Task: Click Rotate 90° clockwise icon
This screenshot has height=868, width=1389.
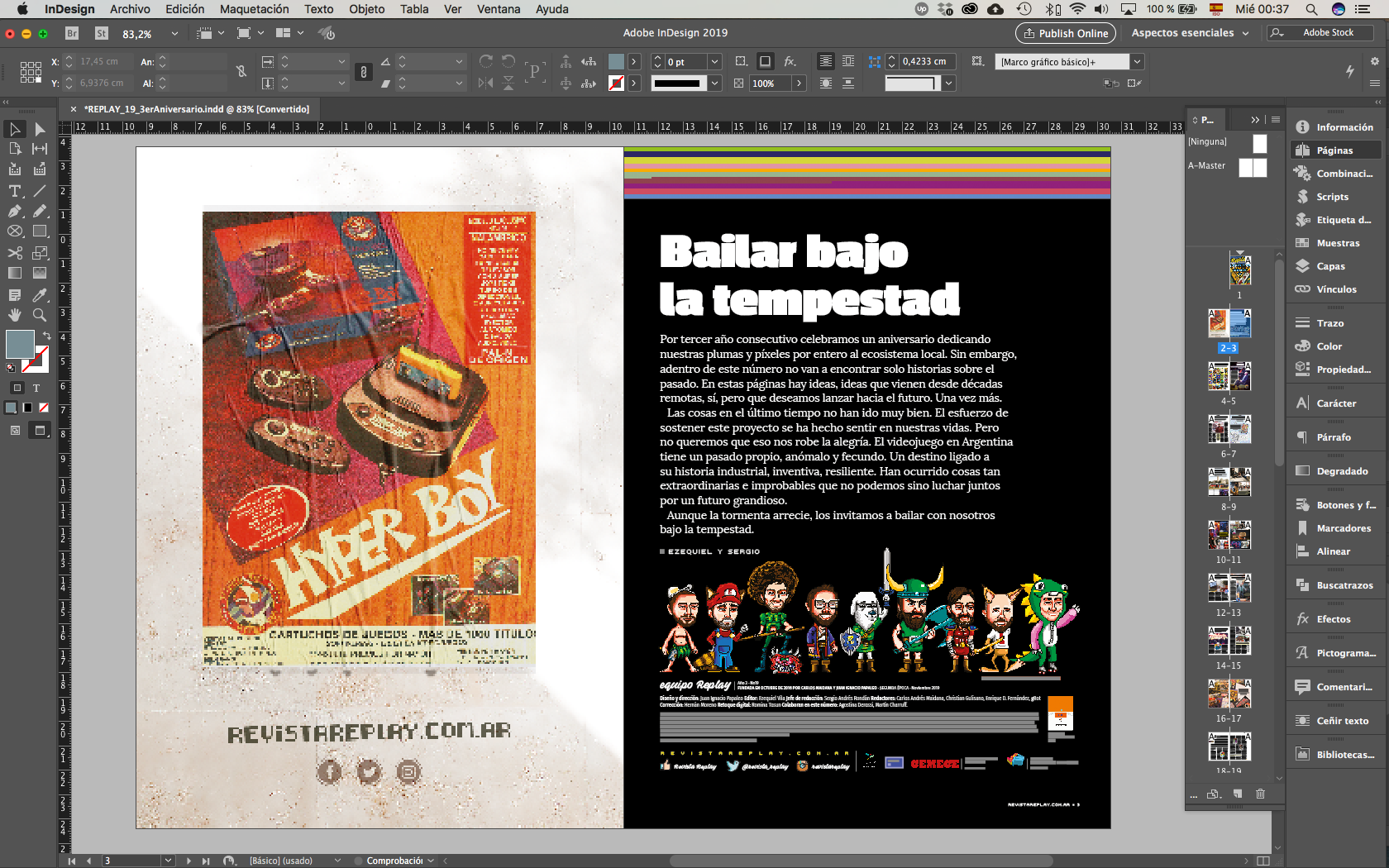Action: coord(486,61)
